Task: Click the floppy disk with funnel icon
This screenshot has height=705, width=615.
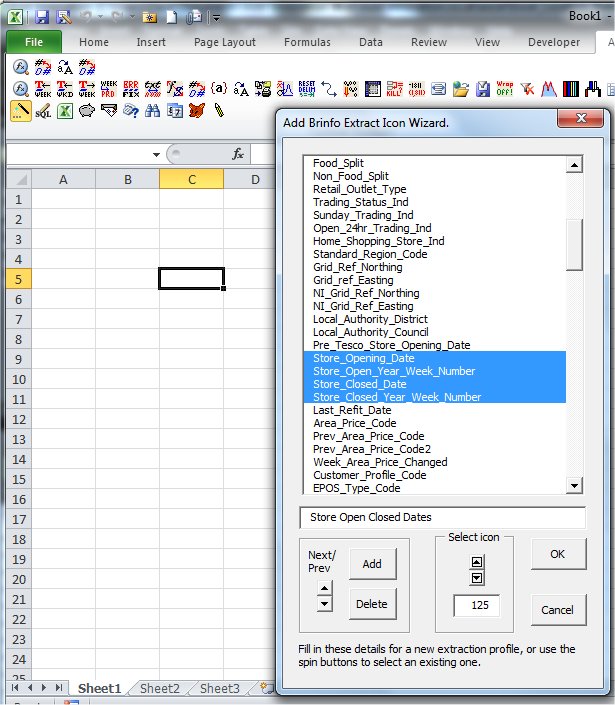Action: click(x=483, y=89)
